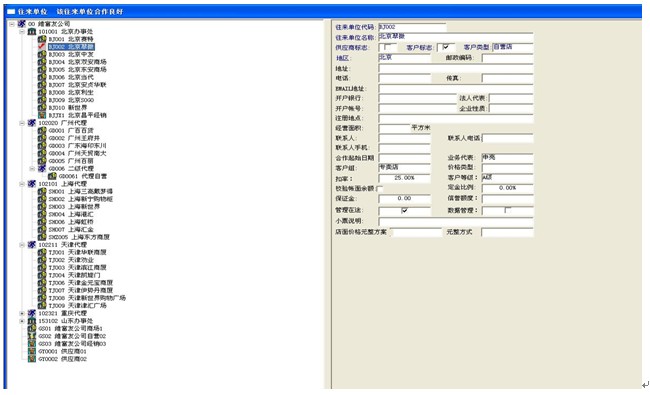Collapse the root node 00 tree

point(12,24)
